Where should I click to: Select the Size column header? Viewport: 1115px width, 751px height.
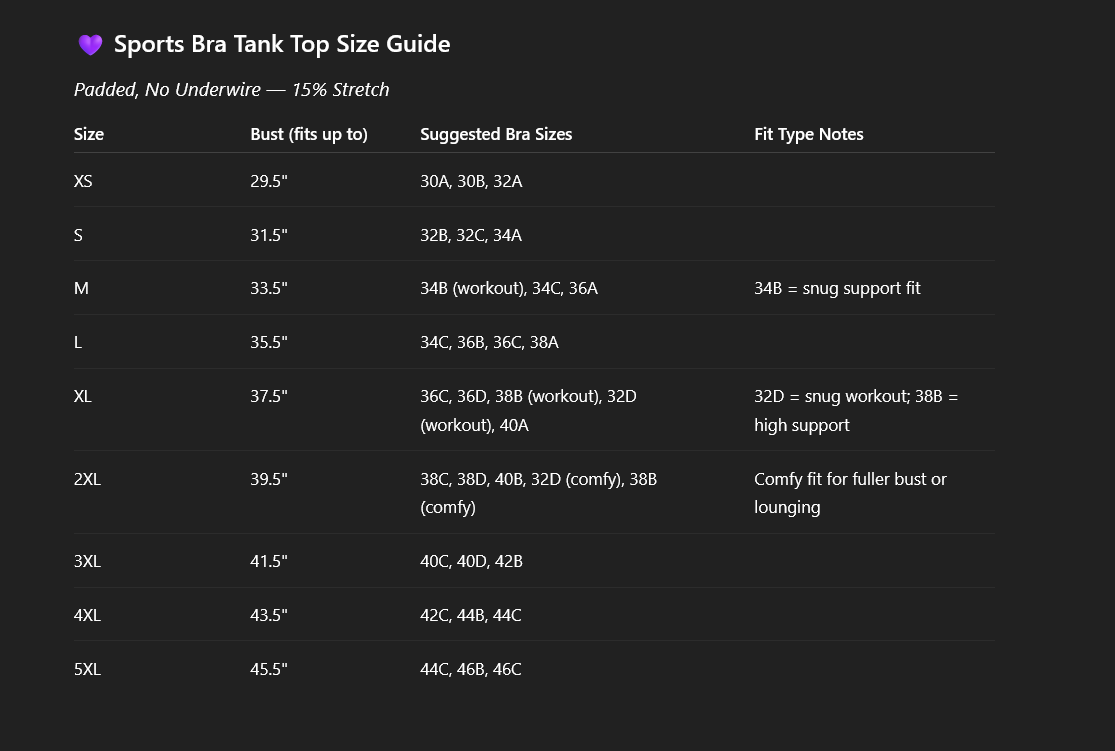tap(89, 134)
